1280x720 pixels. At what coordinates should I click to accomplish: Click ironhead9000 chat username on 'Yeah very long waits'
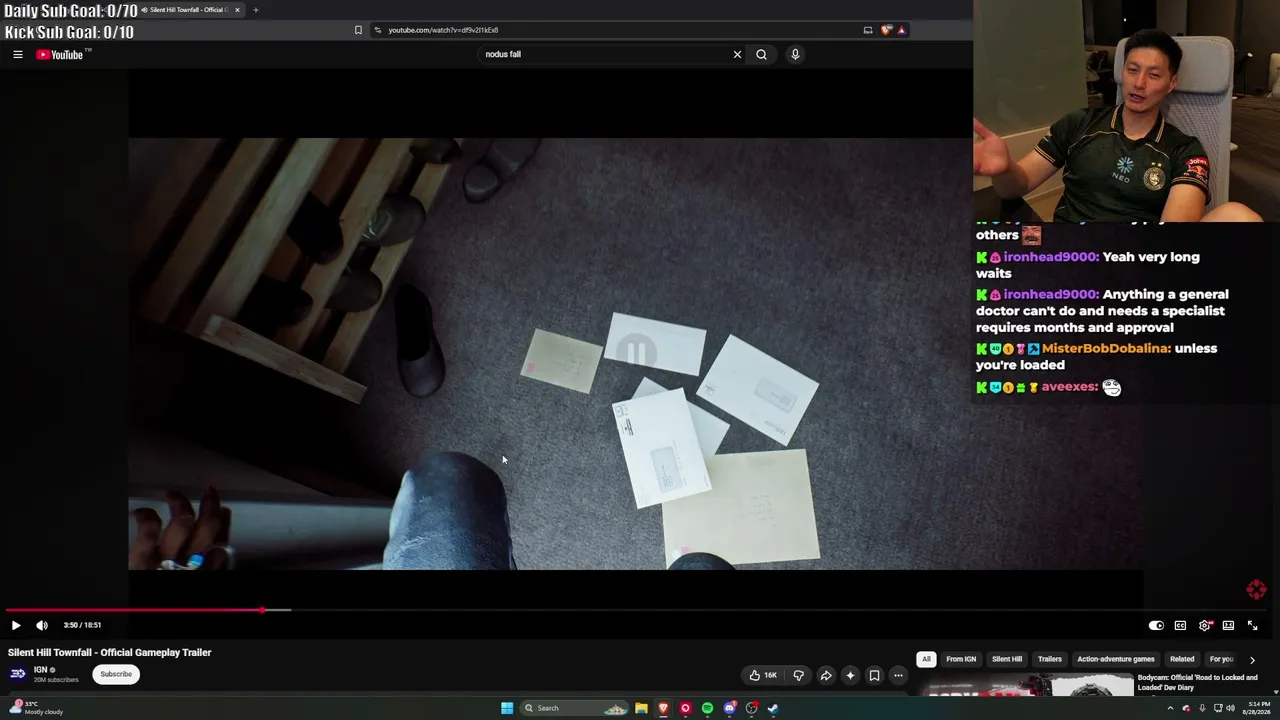tap(1049, 257)
